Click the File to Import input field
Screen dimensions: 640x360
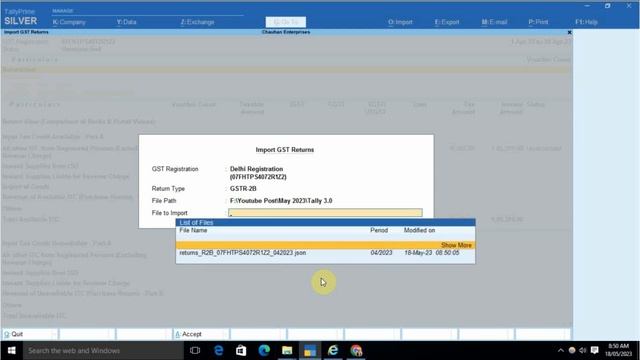click(325, 213)
